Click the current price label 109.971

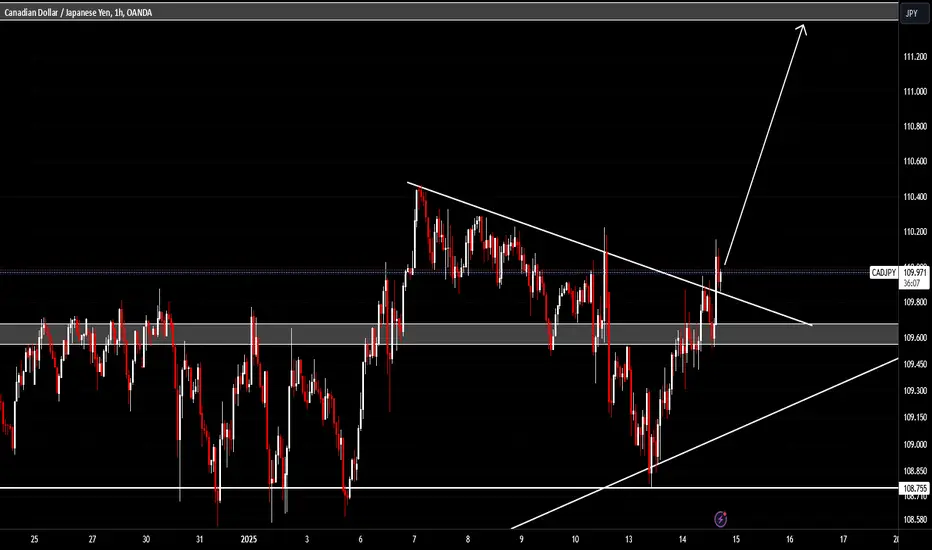click(915, 272)
